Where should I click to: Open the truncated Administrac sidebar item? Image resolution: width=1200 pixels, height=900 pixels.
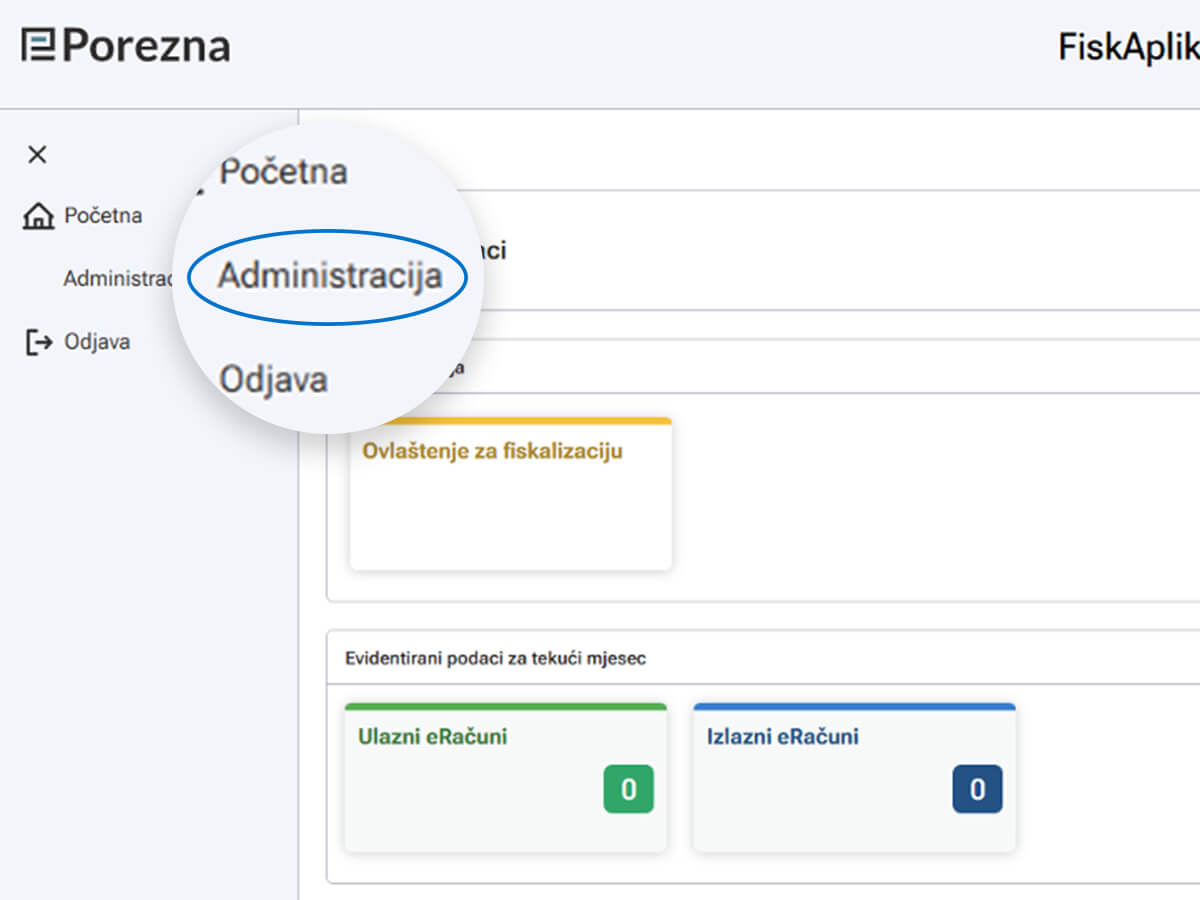pos(118,279)
